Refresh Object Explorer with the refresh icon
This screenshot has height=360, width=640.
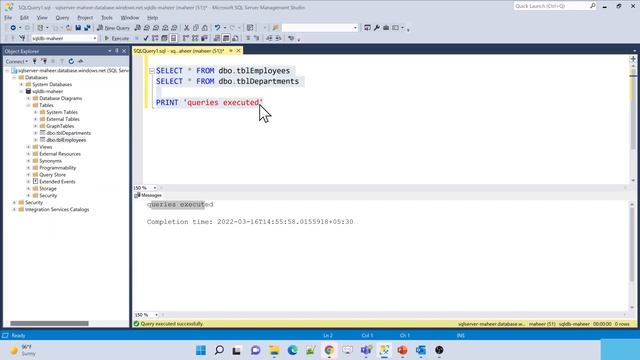[x=71, y=61]
